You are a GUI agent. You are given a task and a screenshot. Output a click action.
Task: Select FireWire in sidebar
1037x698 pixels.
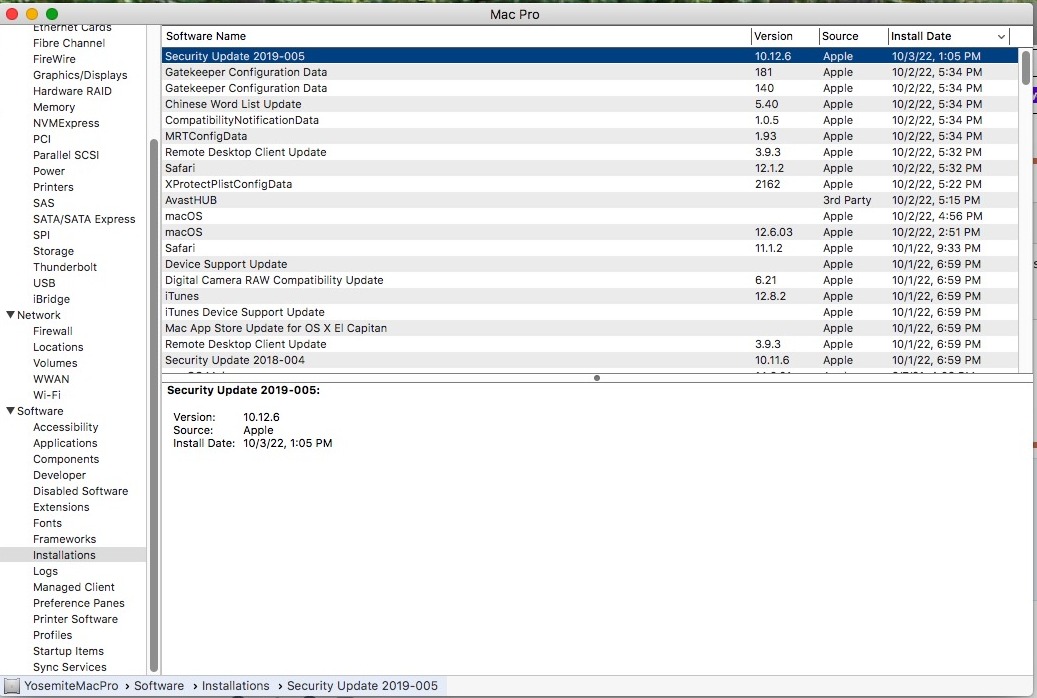54,59
